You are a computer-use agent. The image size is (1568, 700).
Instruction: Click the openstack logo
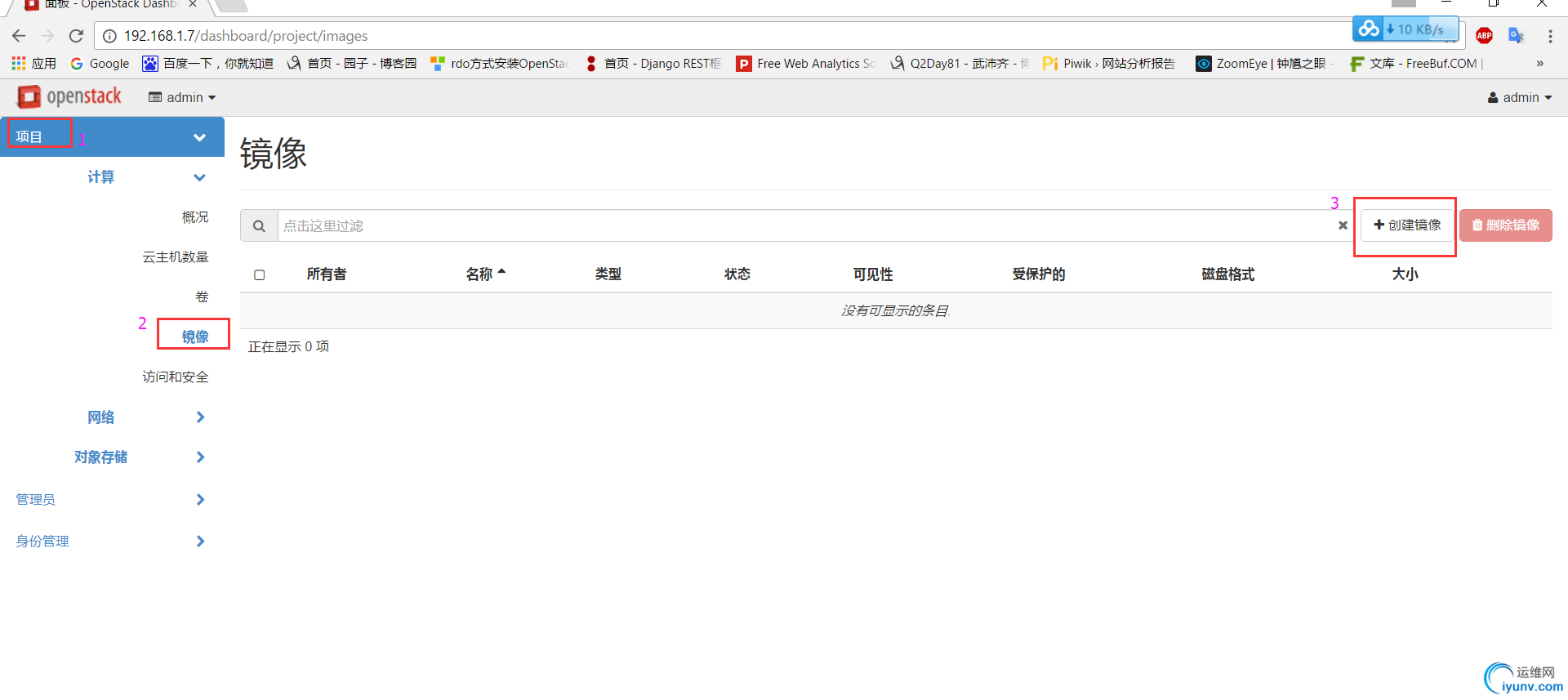coord(69,96)
